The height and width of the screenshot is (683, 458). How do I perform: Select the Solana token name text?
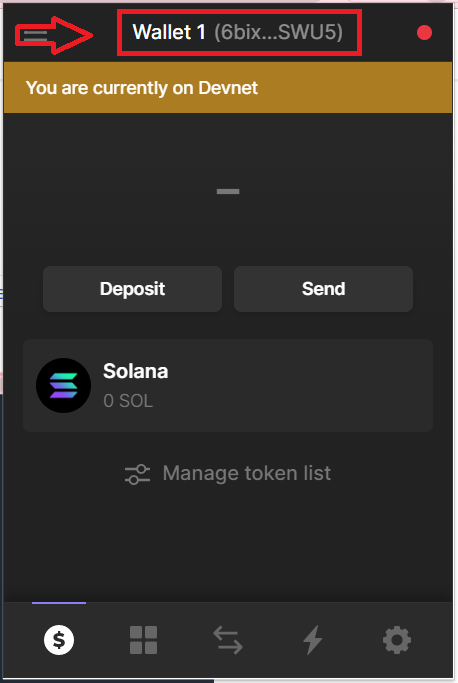point(136,371)
